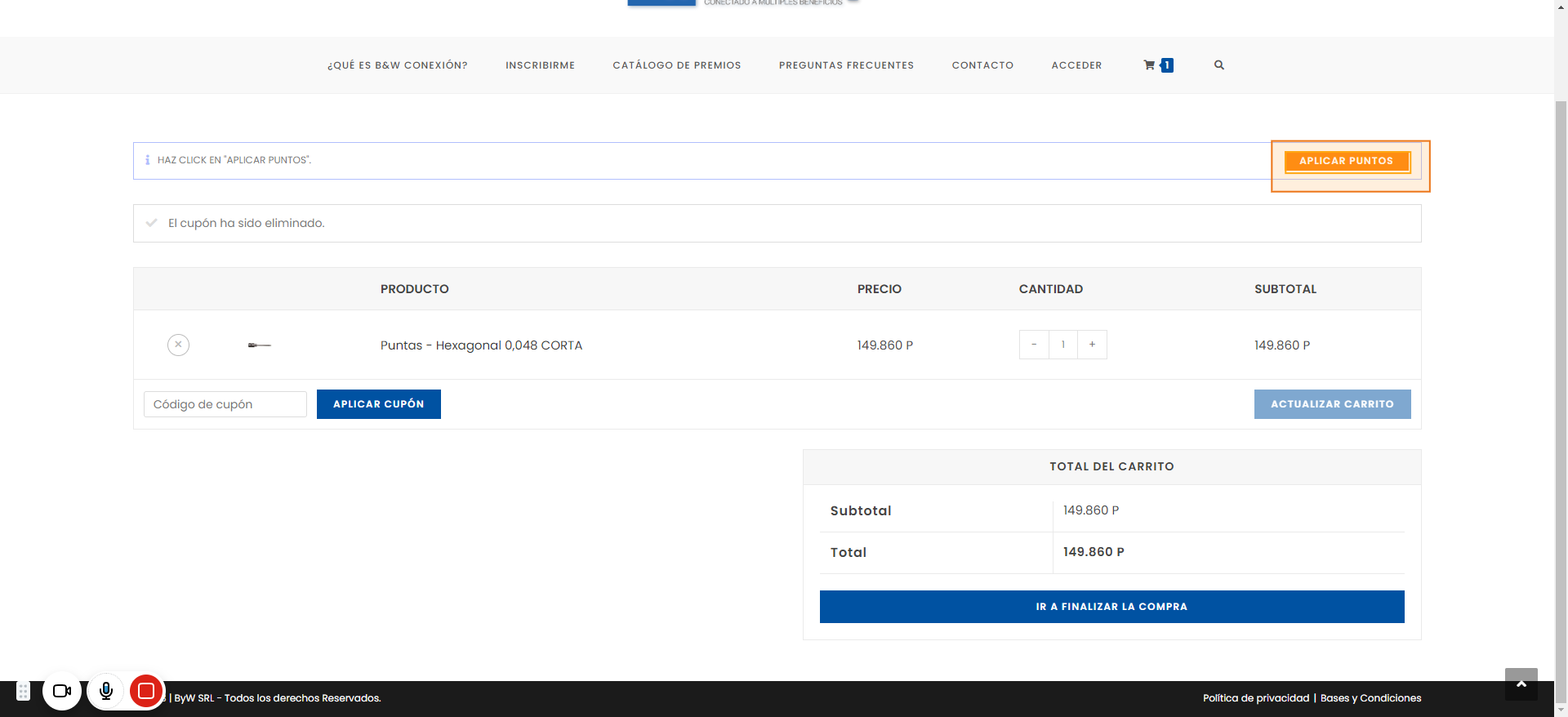The height and width of the screenshot is (717, 1568).
Task: Open the shopping cart icon
Action: (x=1150, y=65)
